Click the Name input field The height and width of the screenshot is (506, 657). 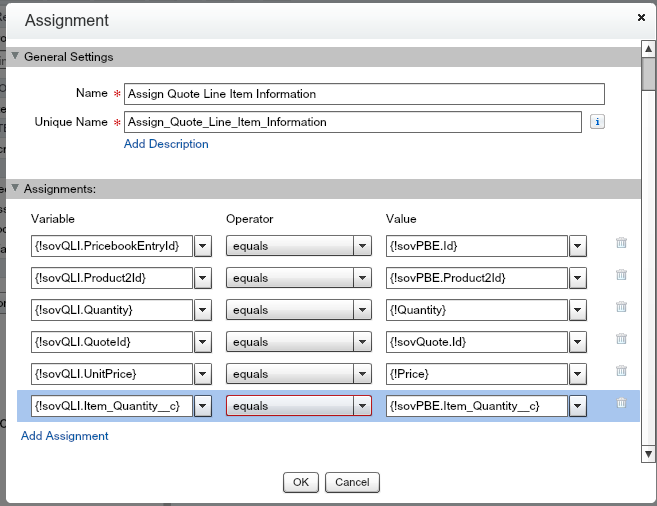click(x=364, y=94)
